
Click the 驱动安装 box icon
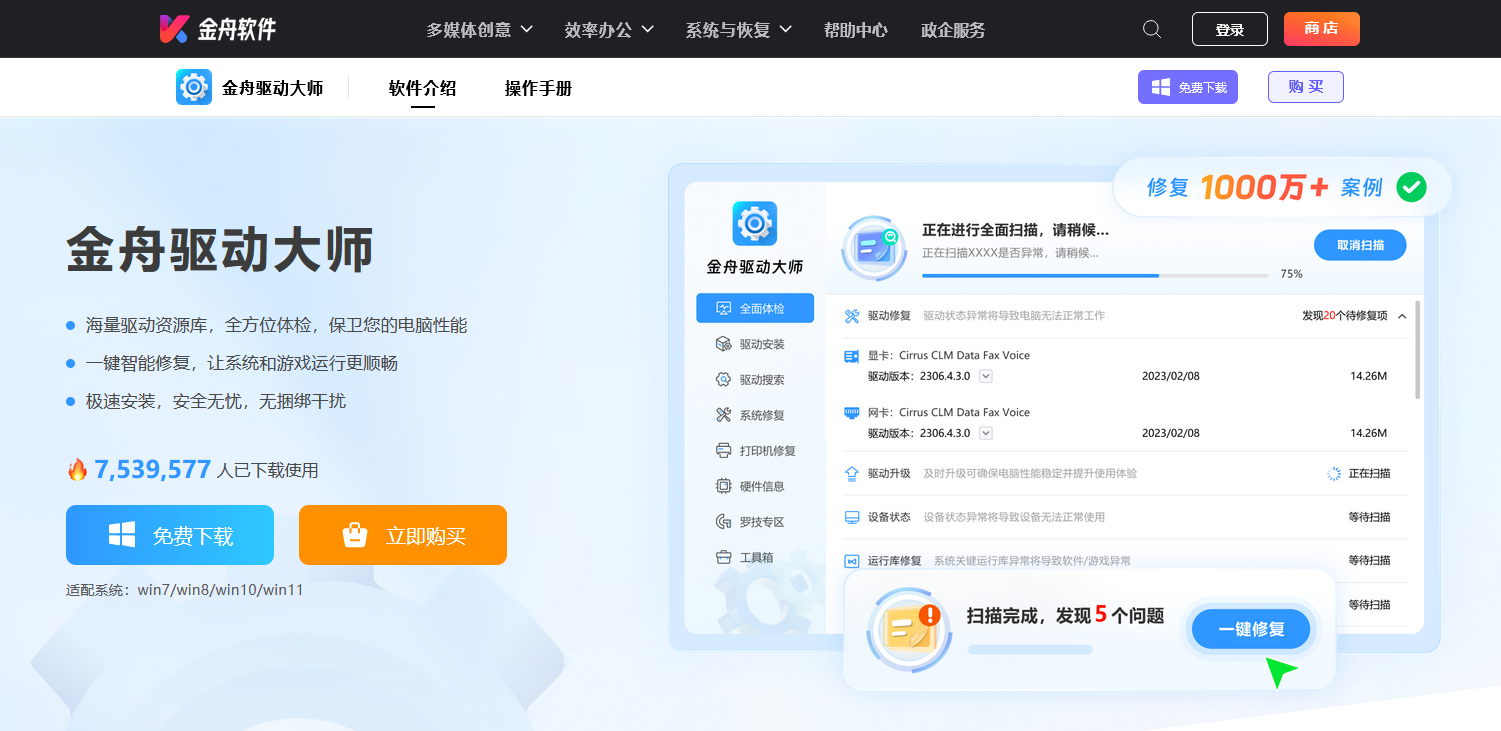(x=724, y=344)
